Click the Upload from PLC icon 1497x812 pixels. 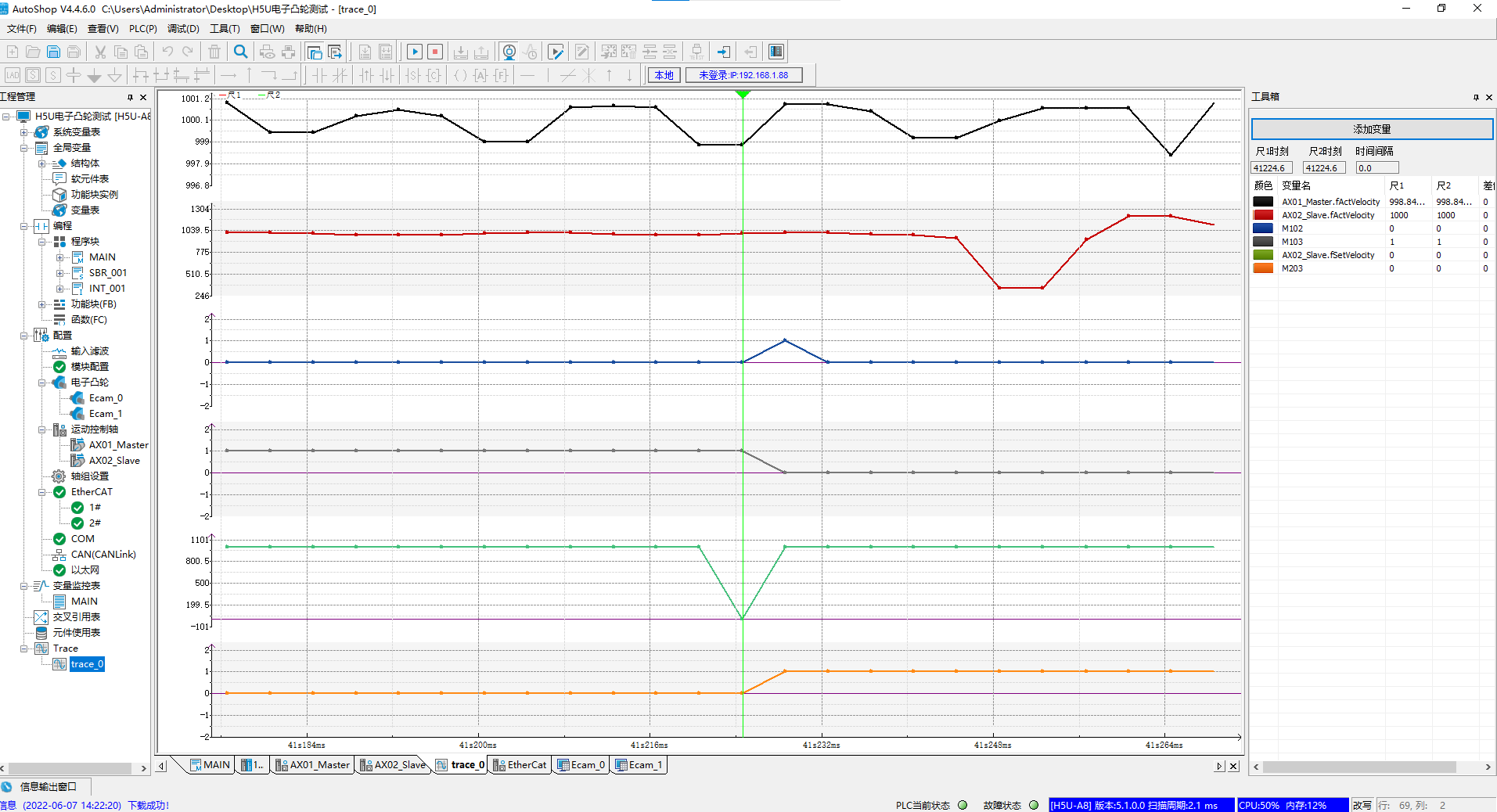(x=481, y=52)
